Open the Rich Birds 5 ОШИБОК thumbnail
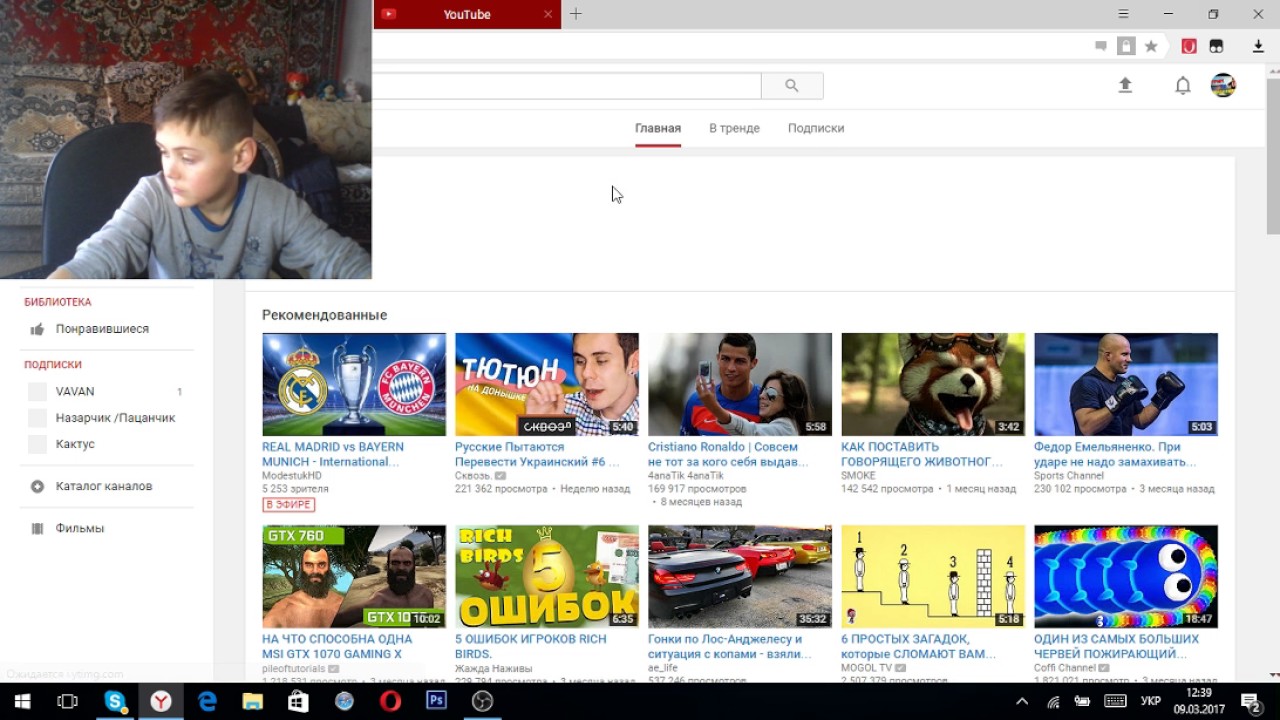 [x=547, y=577]
